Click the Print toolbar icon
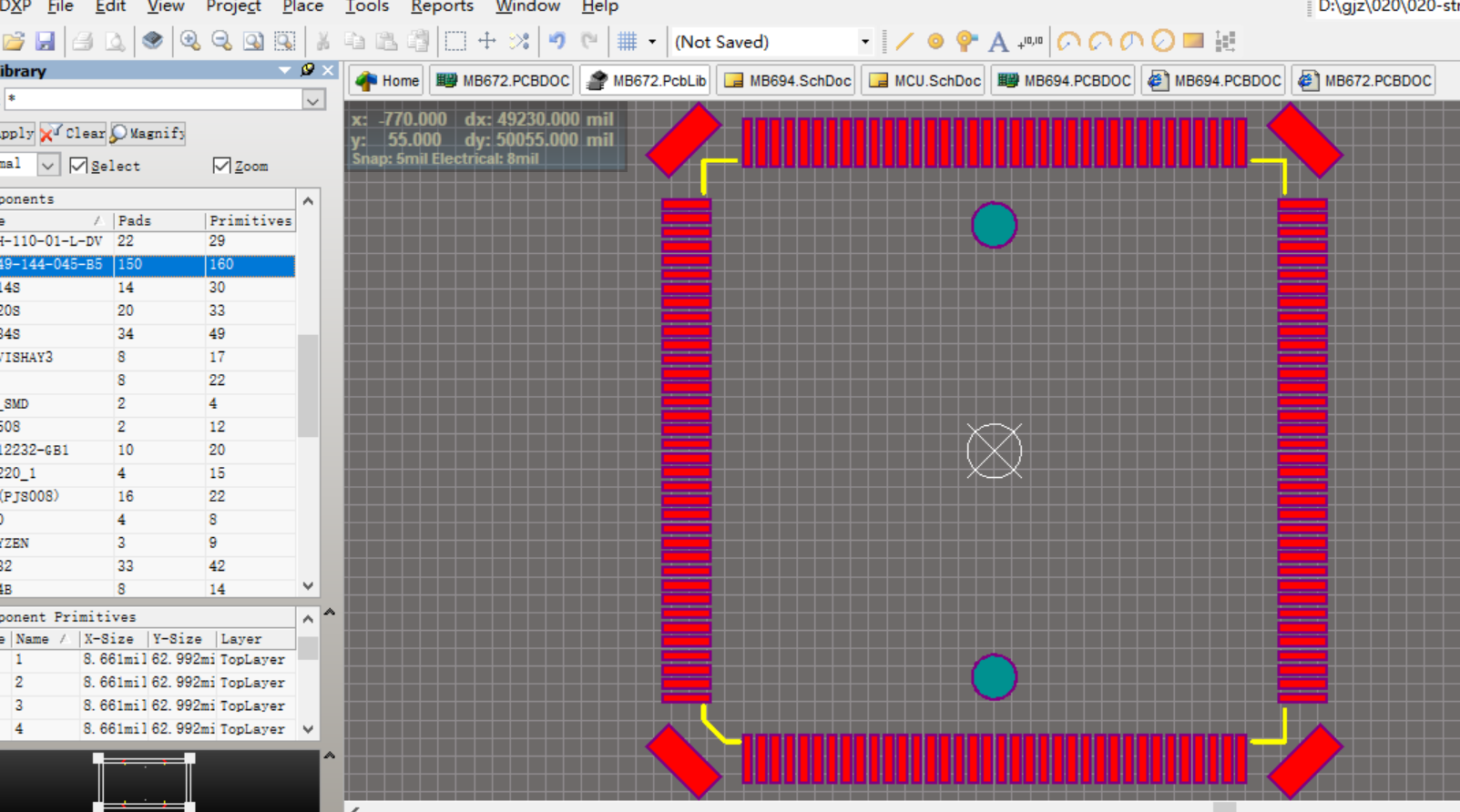 pos(83,42)
